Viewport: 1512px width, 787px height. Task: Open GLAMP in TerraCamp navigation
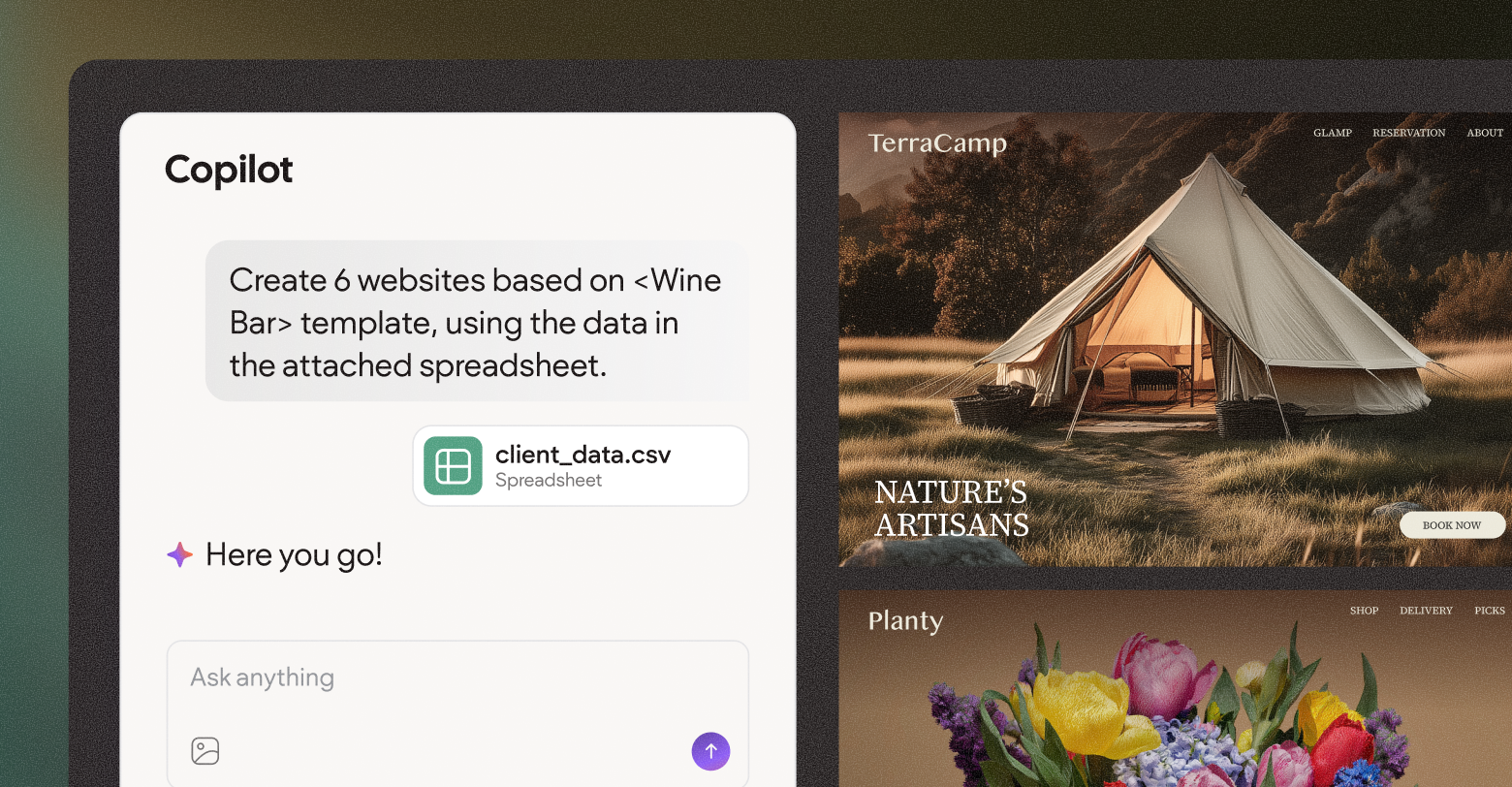(x=1333, y=133)
